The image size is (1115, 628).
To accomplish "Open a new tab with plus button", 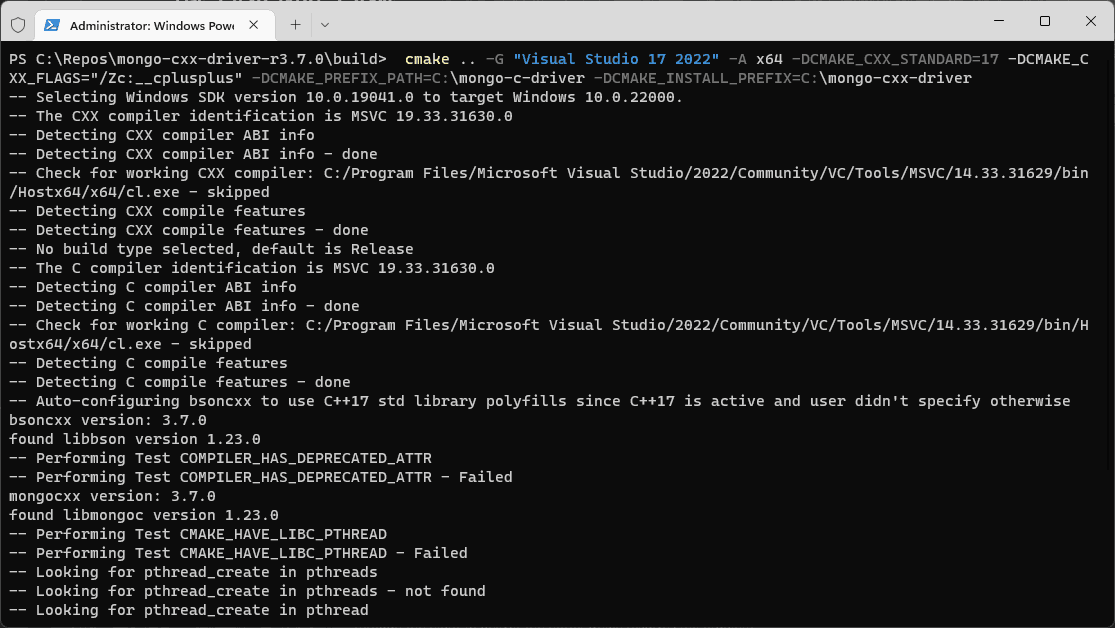I will coord(295,23).
